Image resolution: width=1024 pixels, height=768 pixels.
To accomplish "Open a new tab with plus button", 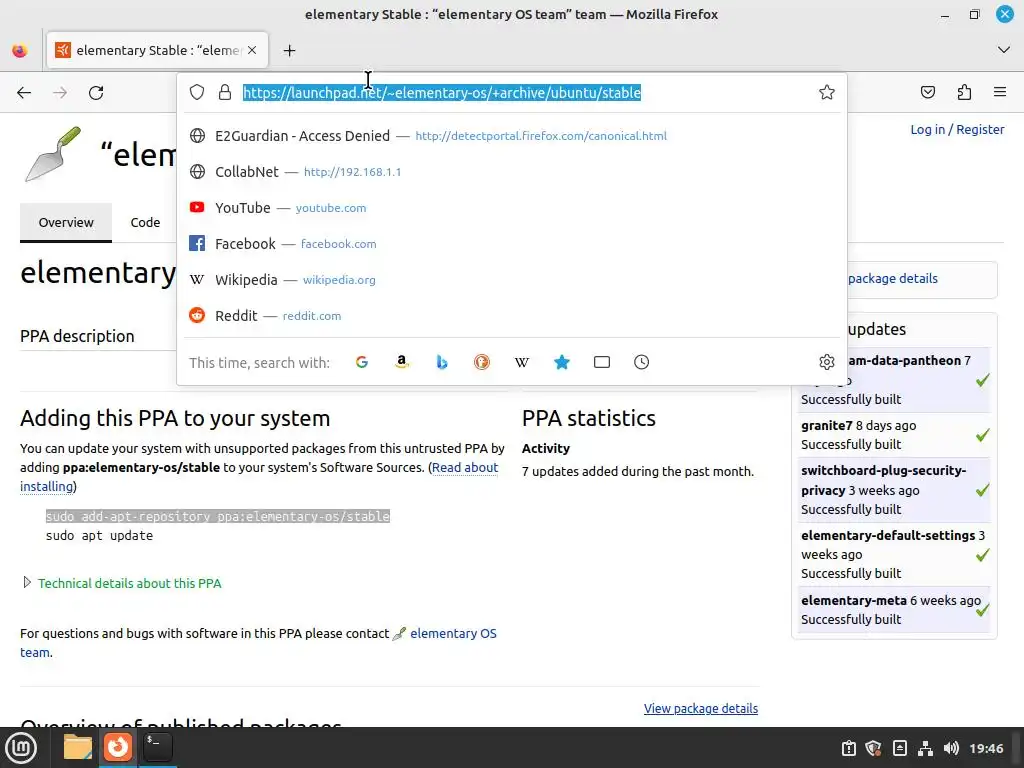I will 289,50.
